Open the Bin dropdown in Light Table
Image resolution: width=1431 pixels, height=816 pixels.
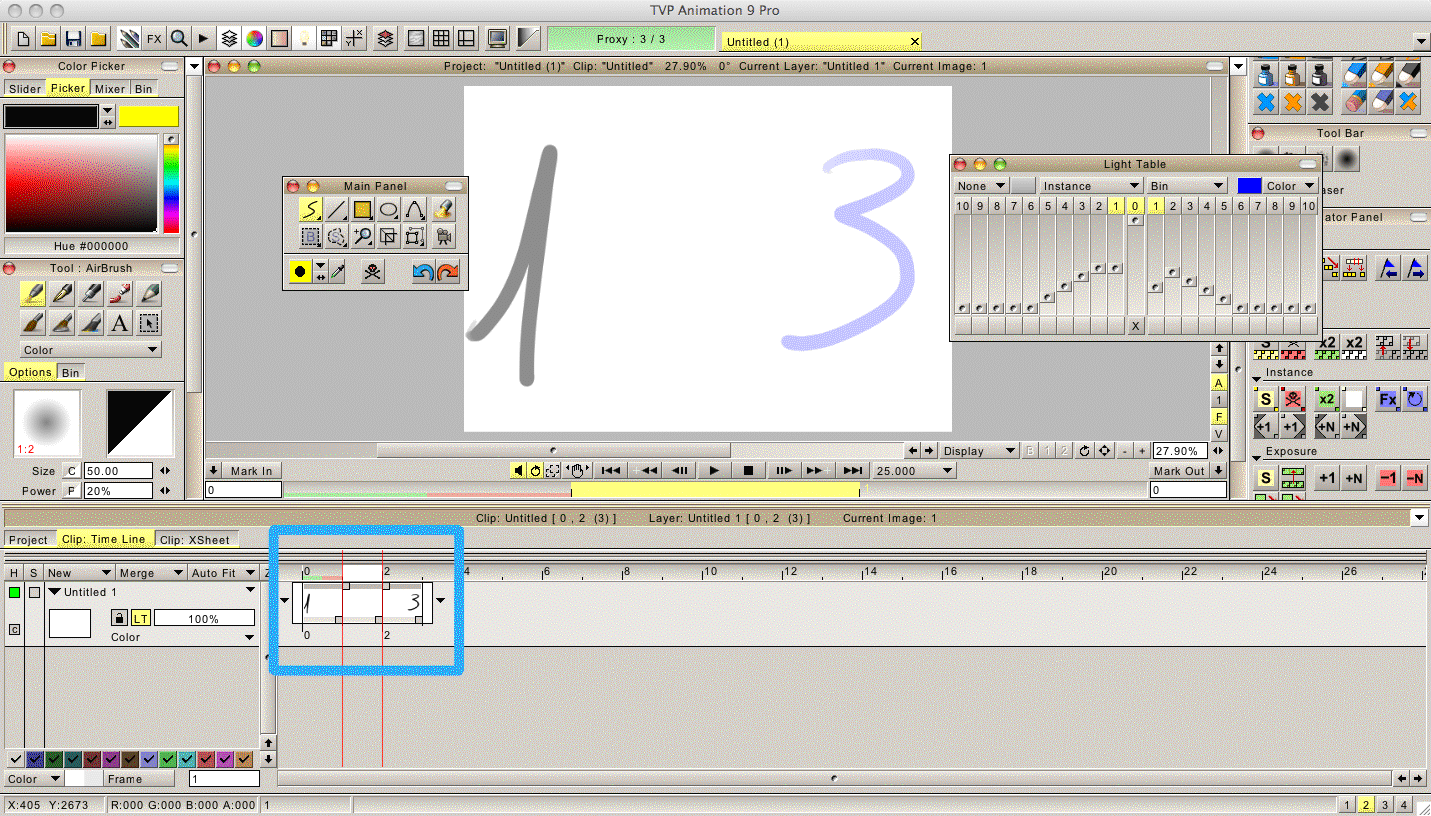pos(1187,186)
